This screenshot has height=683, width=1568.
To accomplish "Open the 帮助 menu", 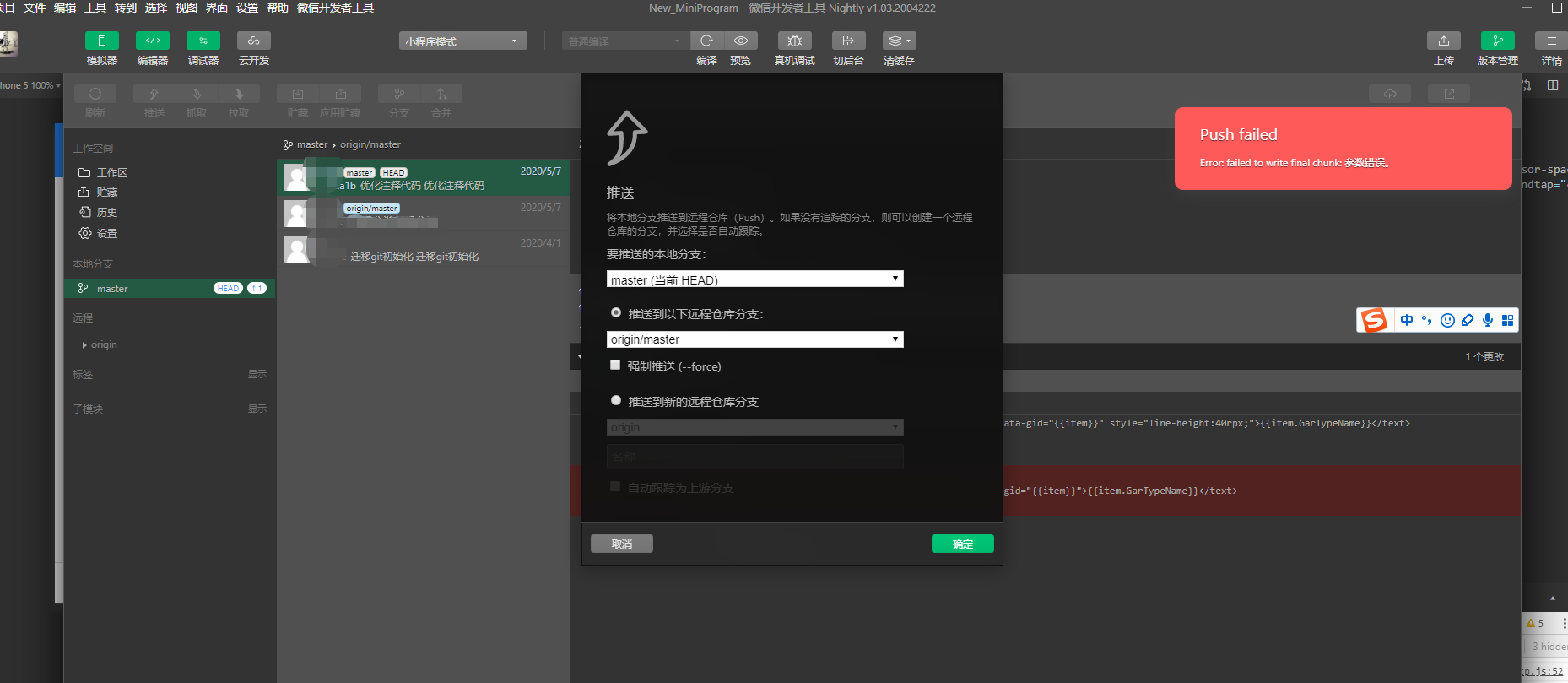I will tap(278, 8).
